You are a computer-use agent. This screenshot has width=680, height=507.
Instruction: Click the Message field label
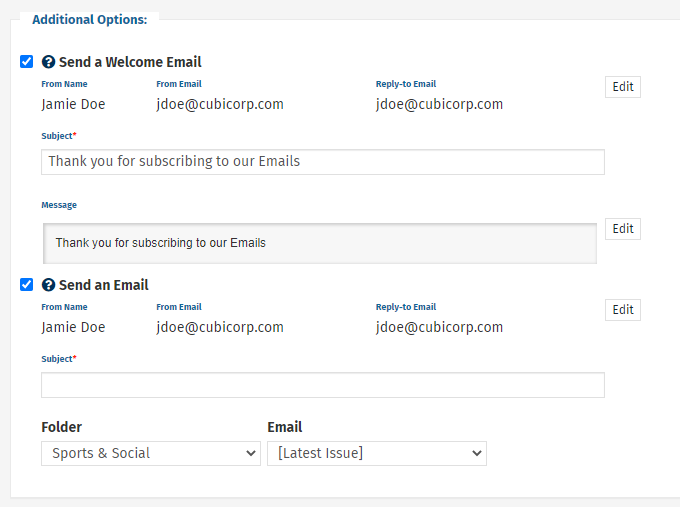click(59, 205)
